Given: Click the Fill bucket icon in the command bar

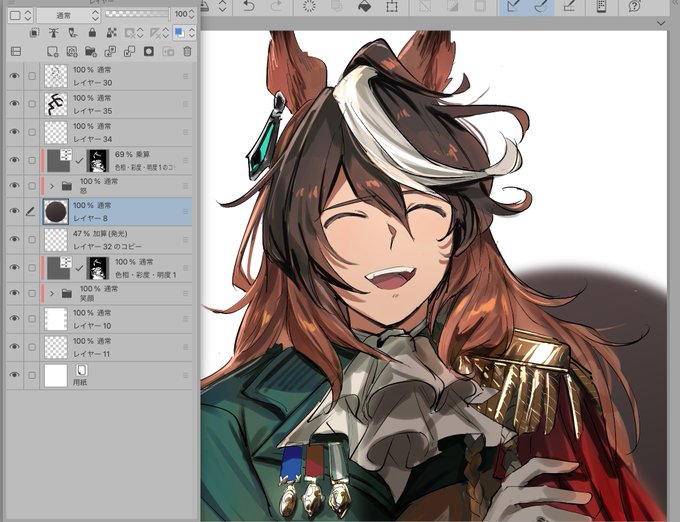Looking at the screenshot, I should point(365,6).
